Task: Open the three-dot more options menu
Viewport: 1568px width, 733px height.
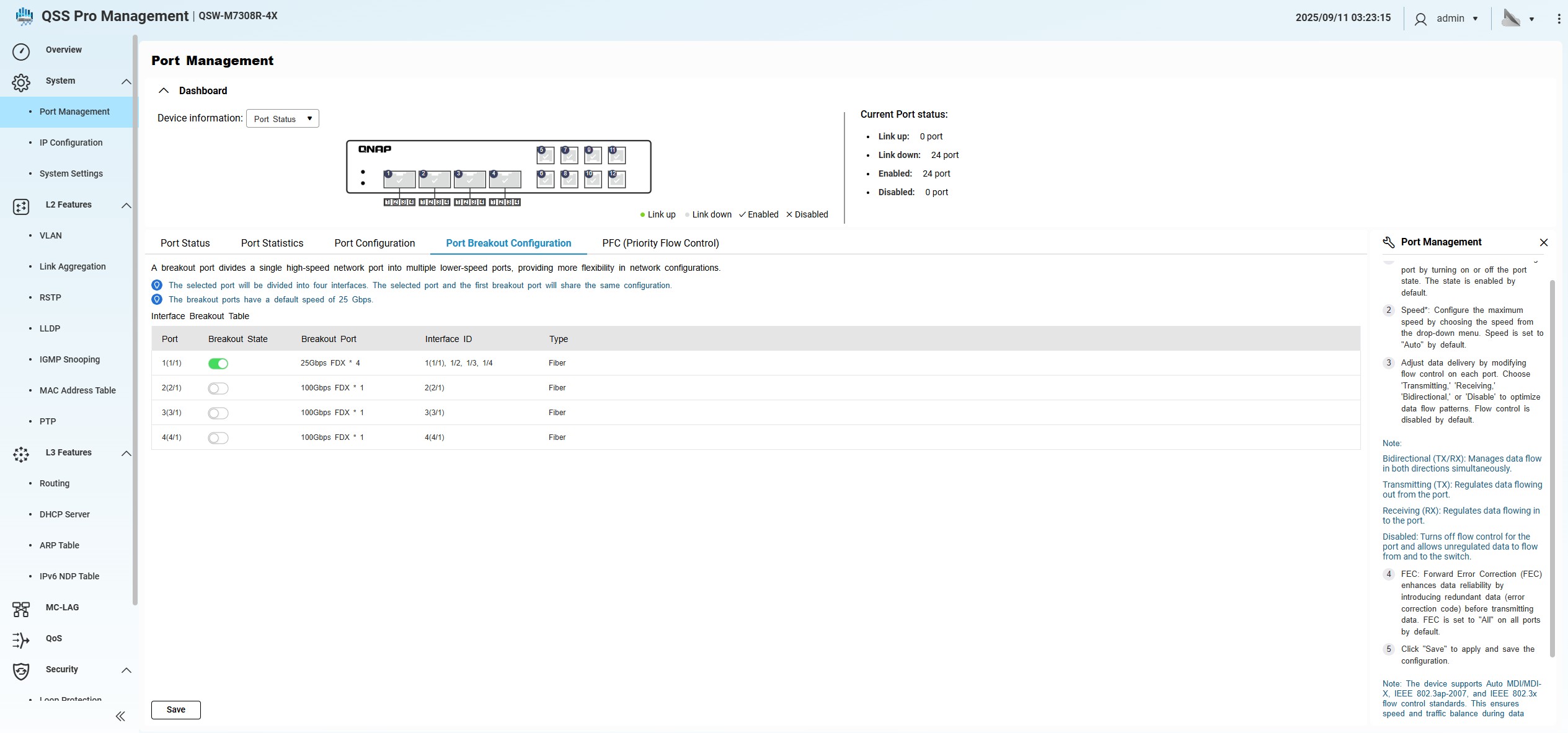Action: [1559, 19]
